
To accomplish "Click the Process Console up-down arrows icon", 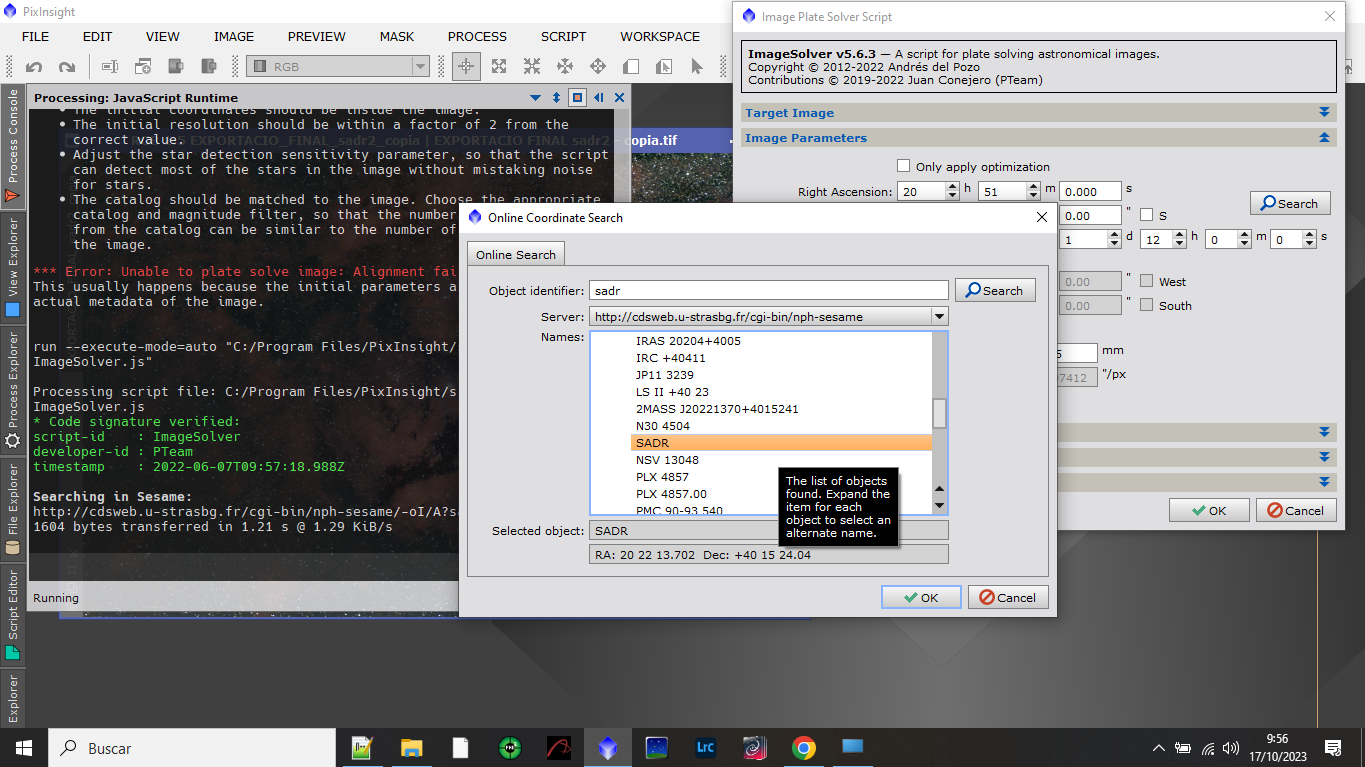I will coord(557,98).
